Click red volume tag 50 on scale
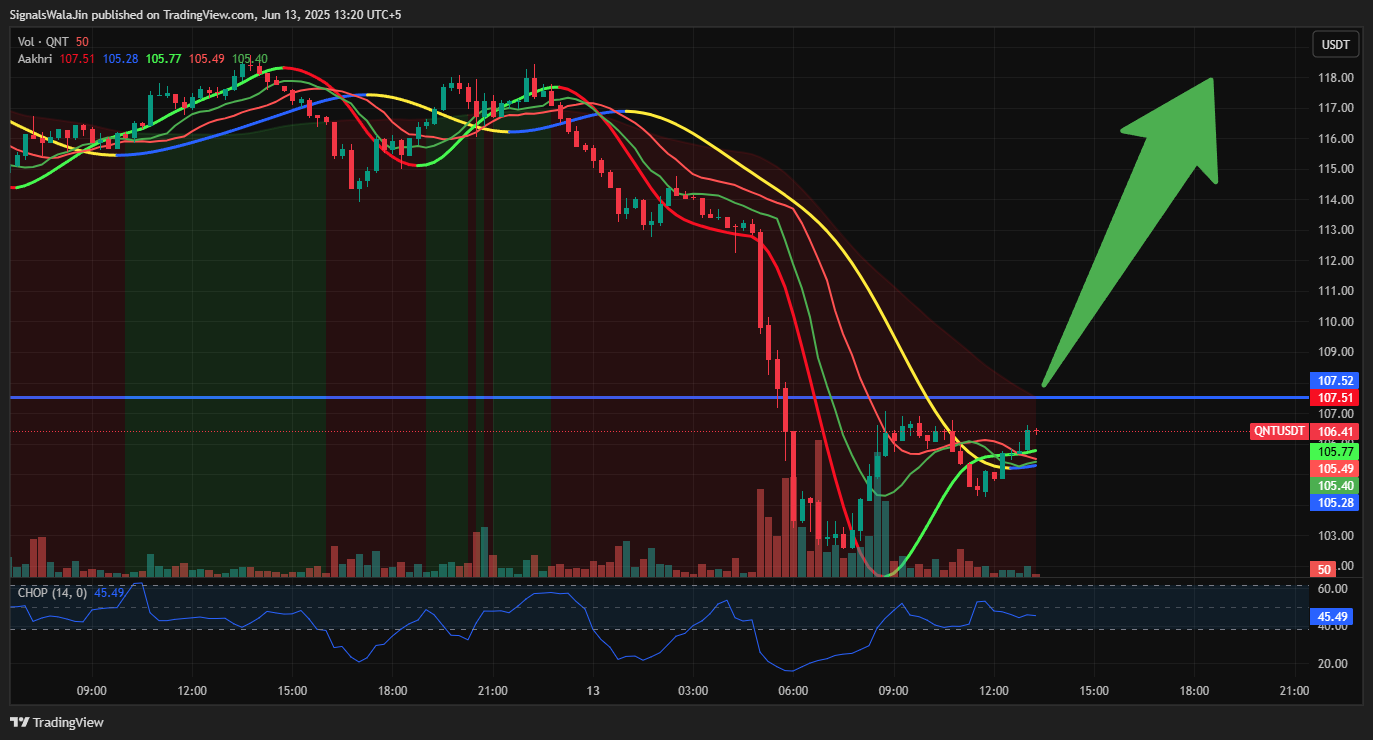The height and width of the screenshot is (740, 1373). click(1324, 569)
